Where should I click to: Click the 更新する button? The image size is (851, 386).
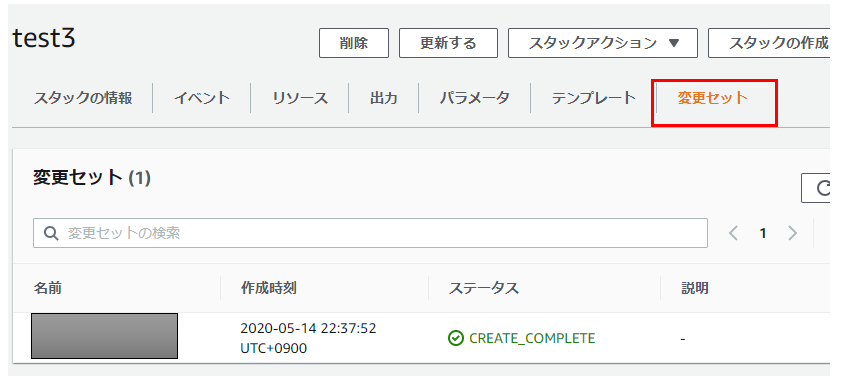coord(448,43)
